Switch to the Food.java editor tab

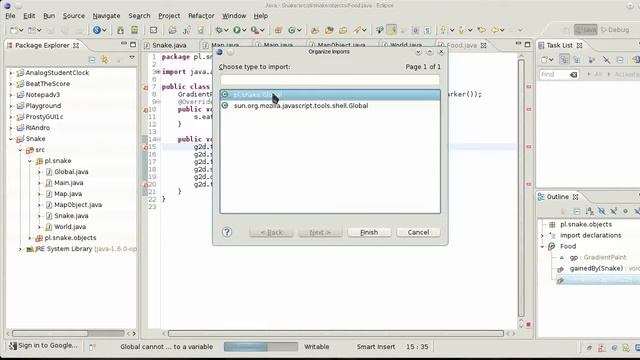click(x=461, y=45)
